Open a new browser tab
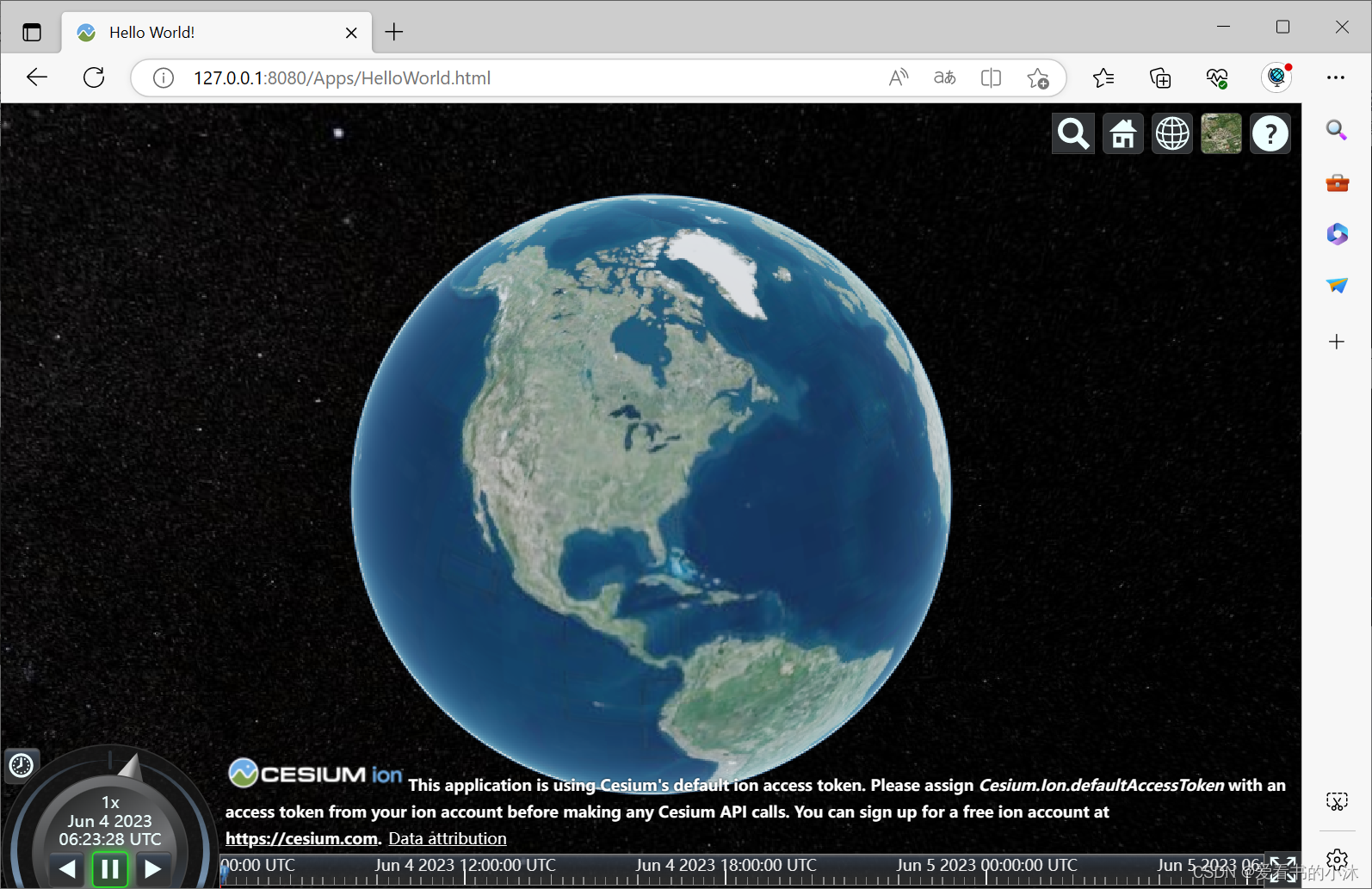Screen dimensions: 1372x889 (x=394, y=32)
